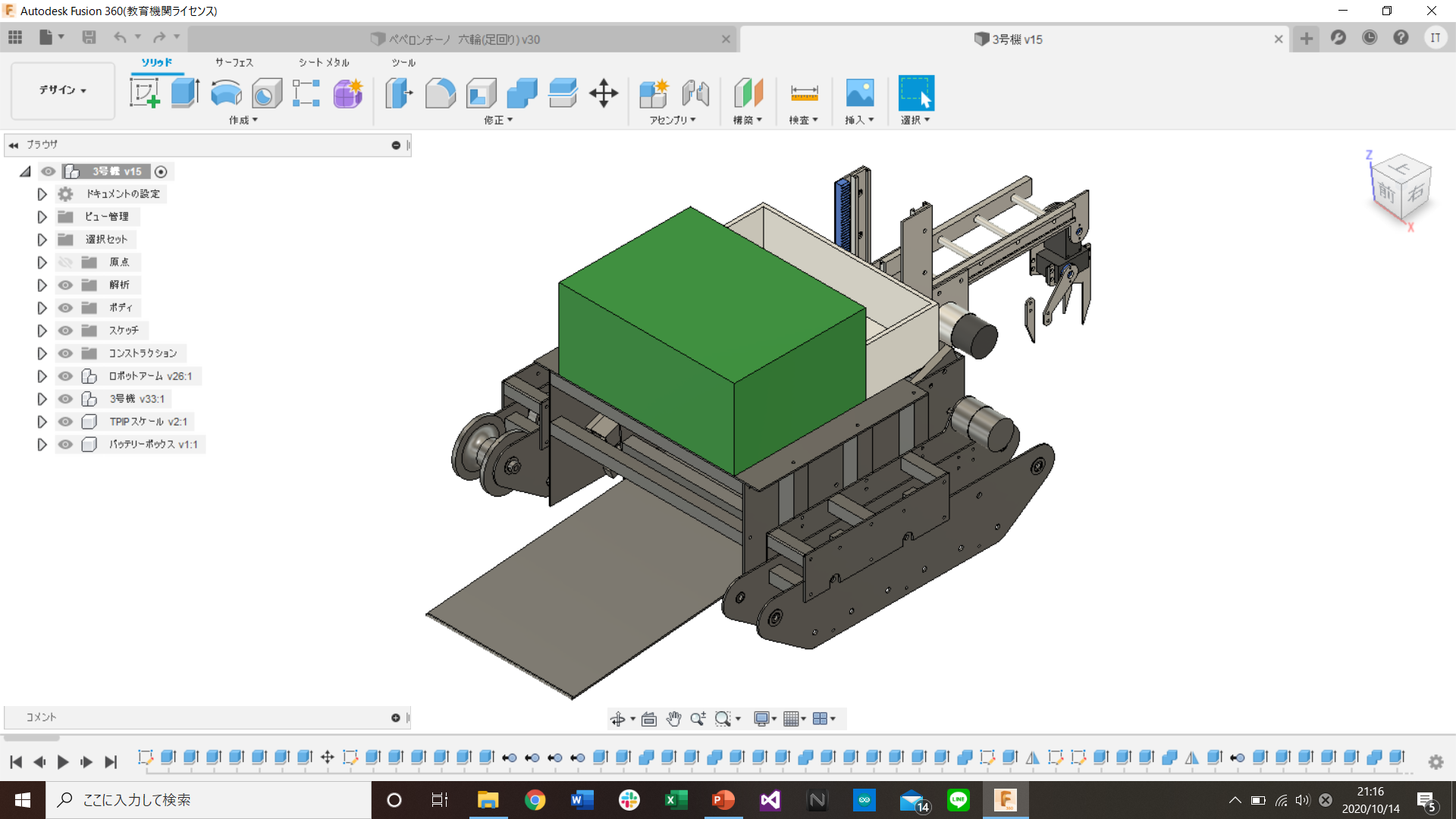Activate the Move/Copy tool
1456x819 pixels.
click(604, 93)
